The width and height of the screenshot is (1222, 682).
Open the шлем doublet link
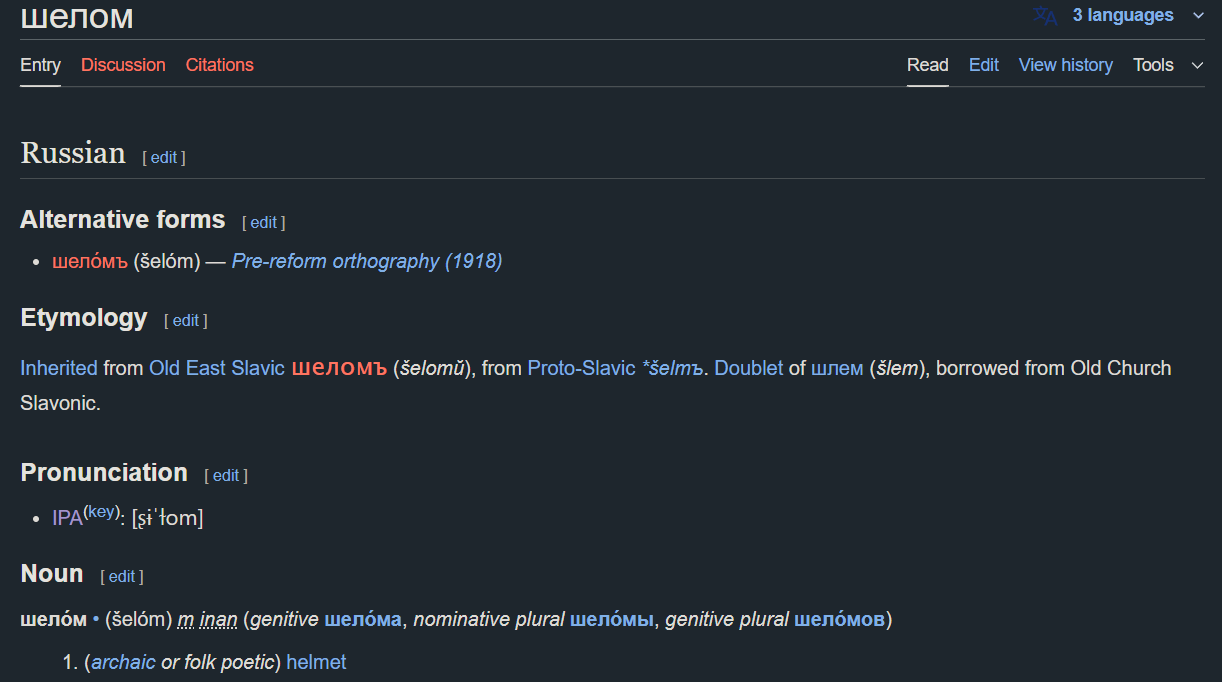coord(837,368)
